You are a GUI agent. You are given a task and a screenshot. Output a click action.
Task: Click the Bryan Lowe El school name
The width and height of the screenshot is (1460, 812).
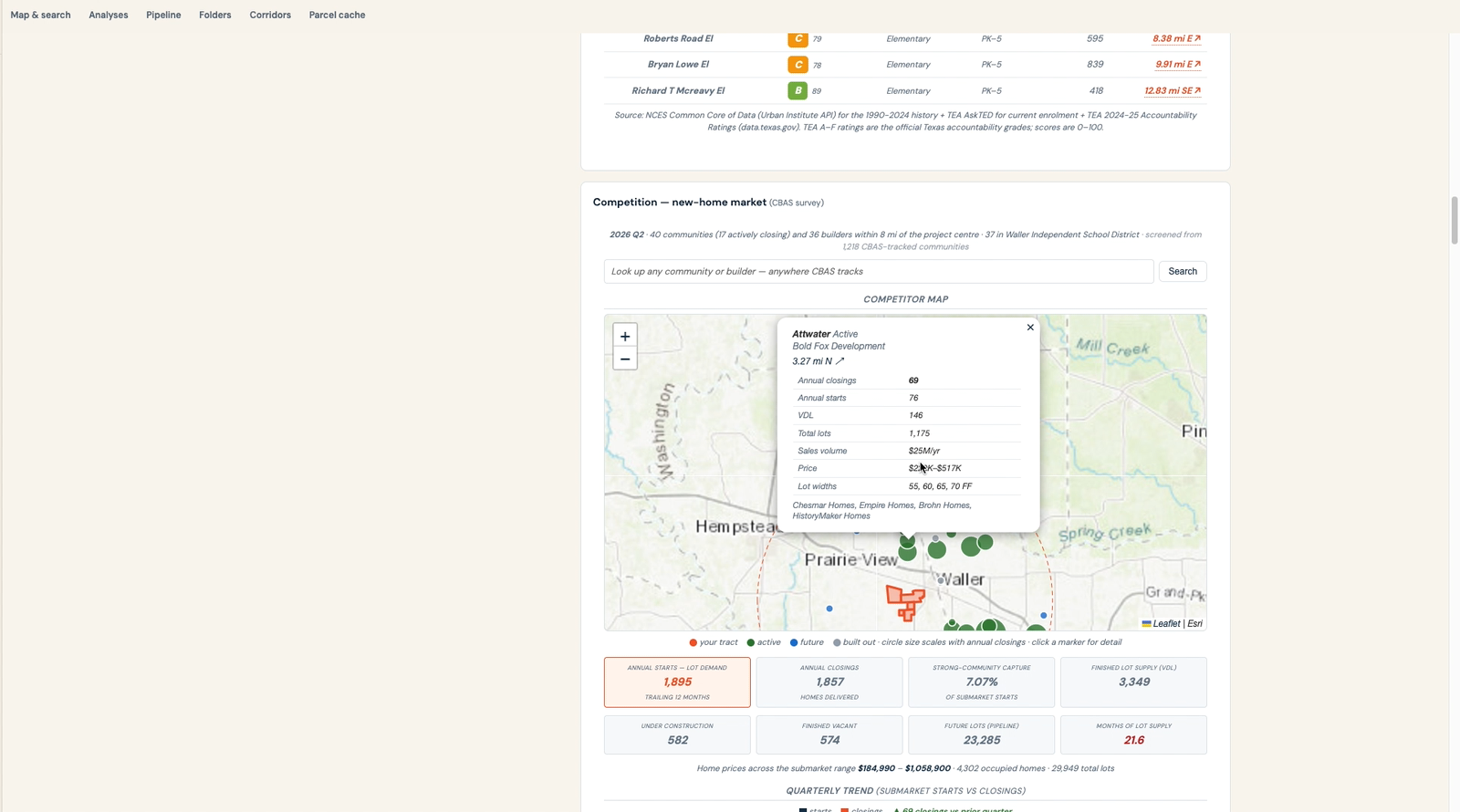(678, 65)
